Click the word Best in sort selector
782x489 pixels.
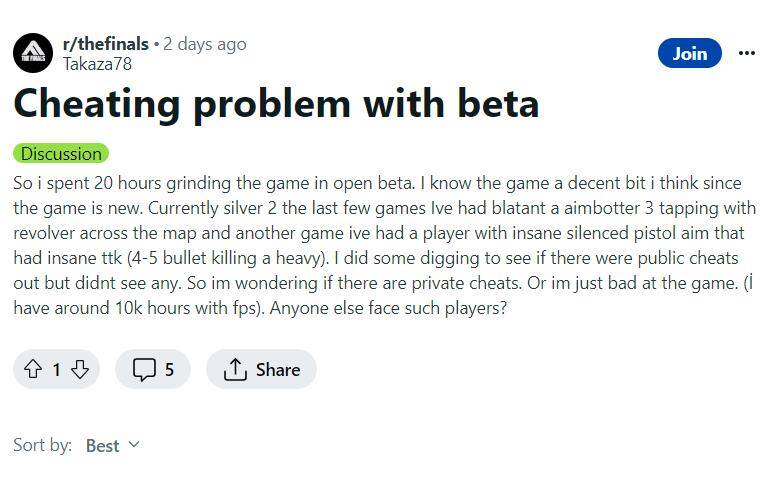coord(102,445)
